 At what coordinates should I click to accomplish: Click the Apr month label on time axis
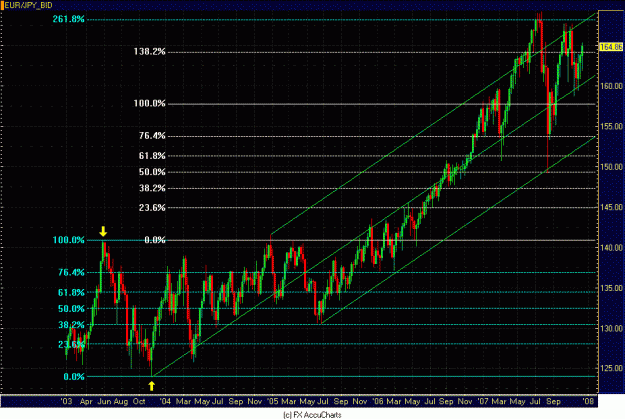[86, 401]
